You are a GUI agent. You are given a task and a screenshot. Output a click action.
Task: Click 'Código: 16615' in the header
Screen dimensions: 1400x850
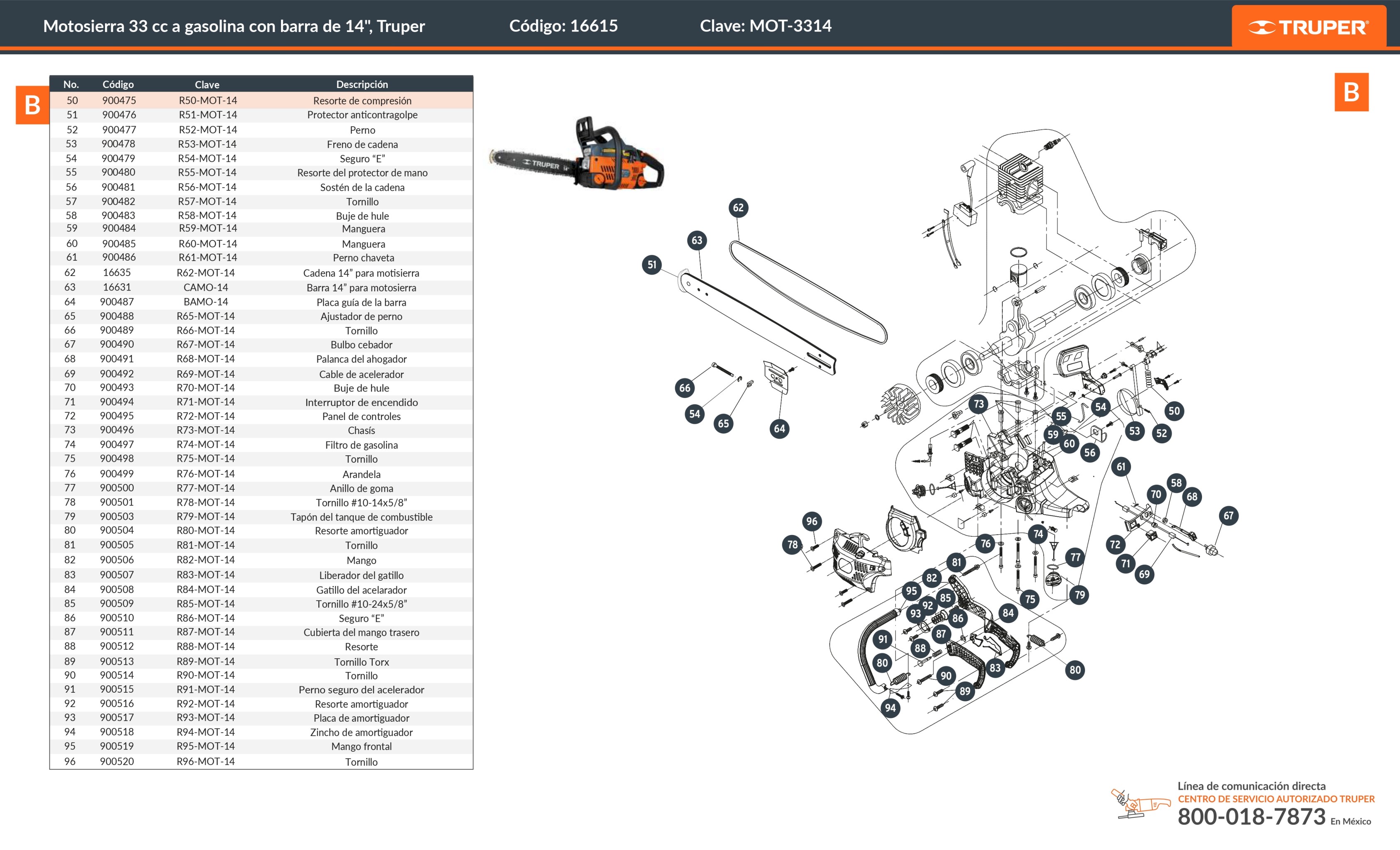563,26
